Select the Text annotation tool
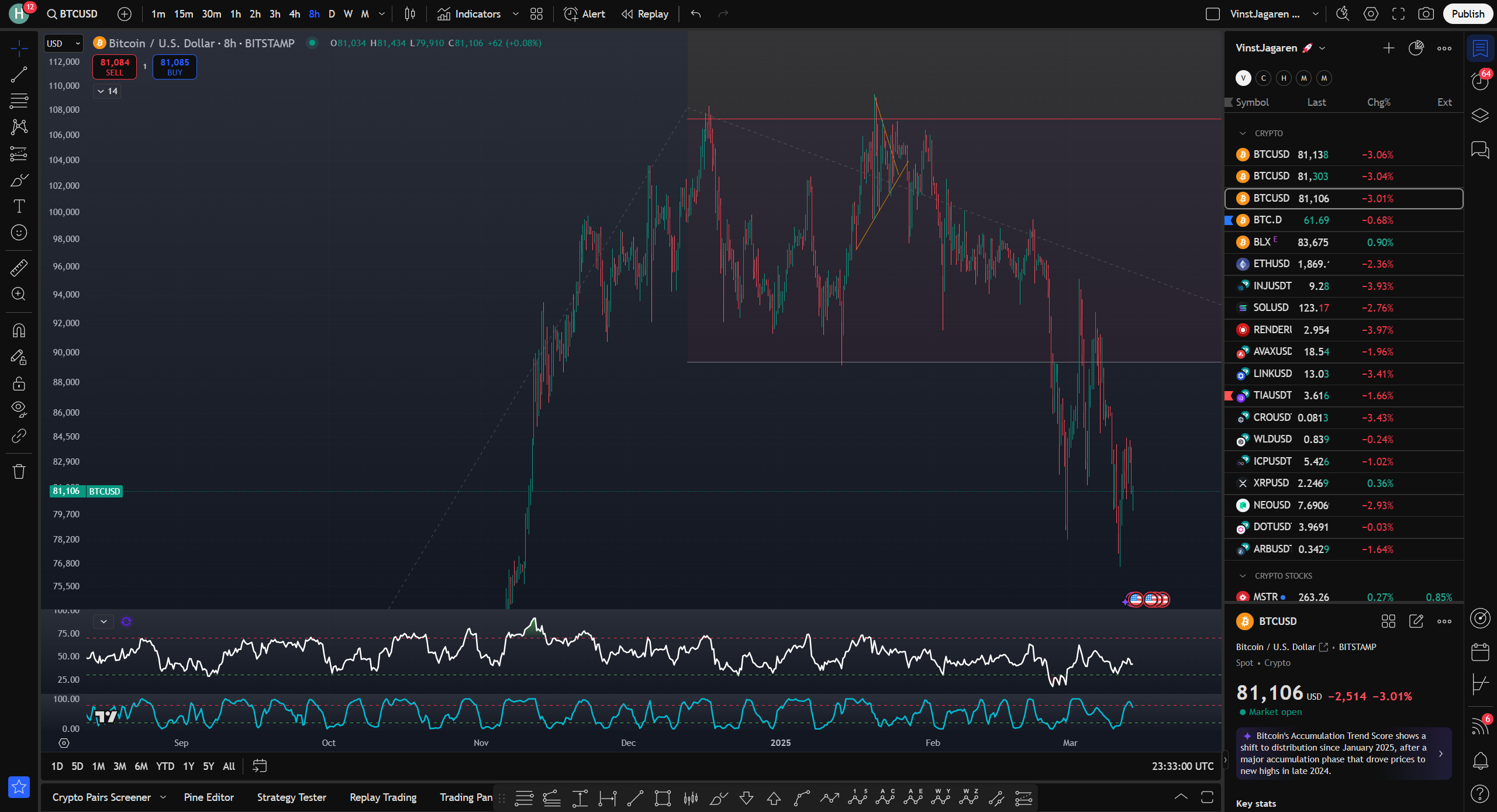This screenshot has height=812, width=1497. [x=19, y=206]
